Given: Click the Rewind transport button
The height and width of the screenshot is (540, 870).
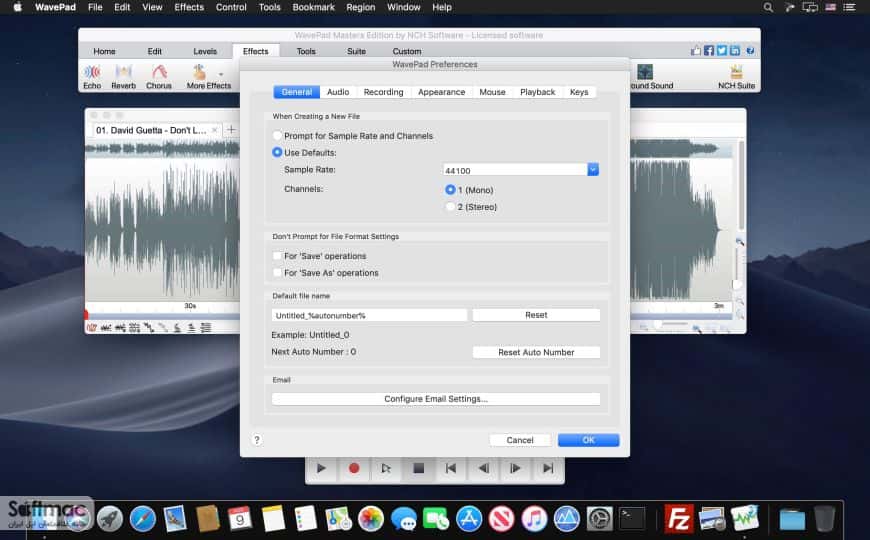Looking at the screenshot, I should (x=483, y=468).
